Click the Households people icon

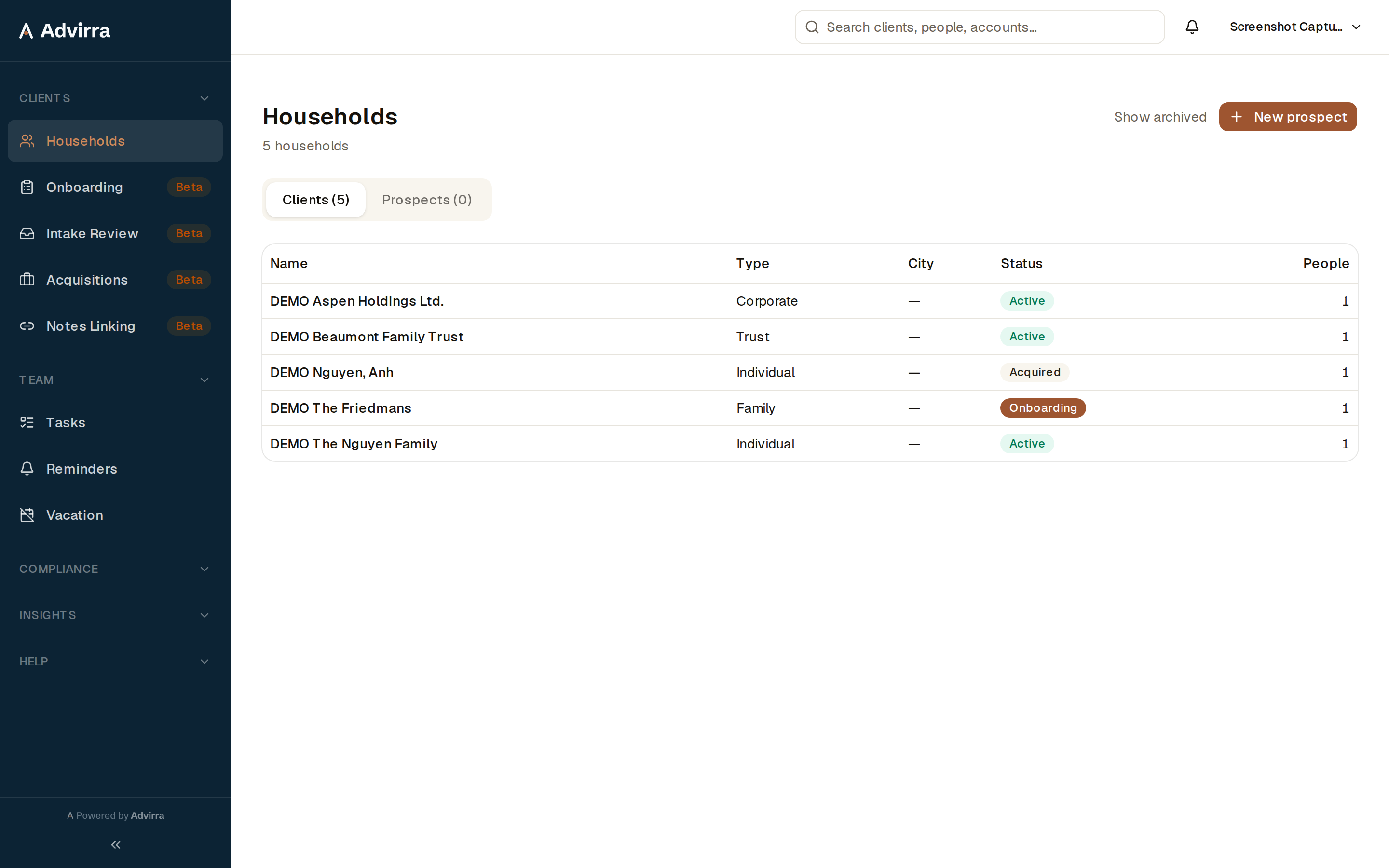[27, 141]
